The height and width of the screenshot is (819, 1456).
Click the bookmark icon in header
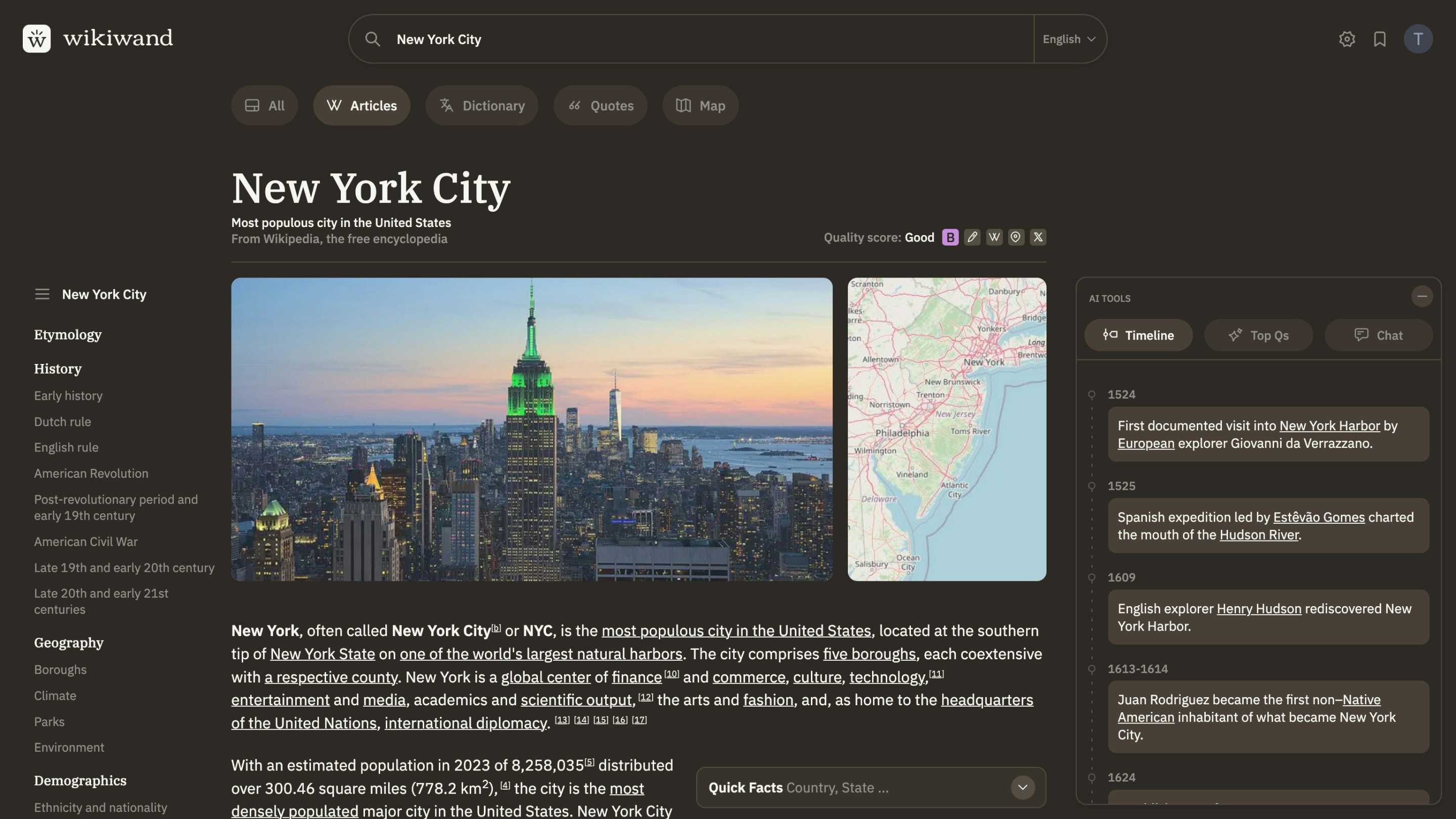(x=1380, y=39)
